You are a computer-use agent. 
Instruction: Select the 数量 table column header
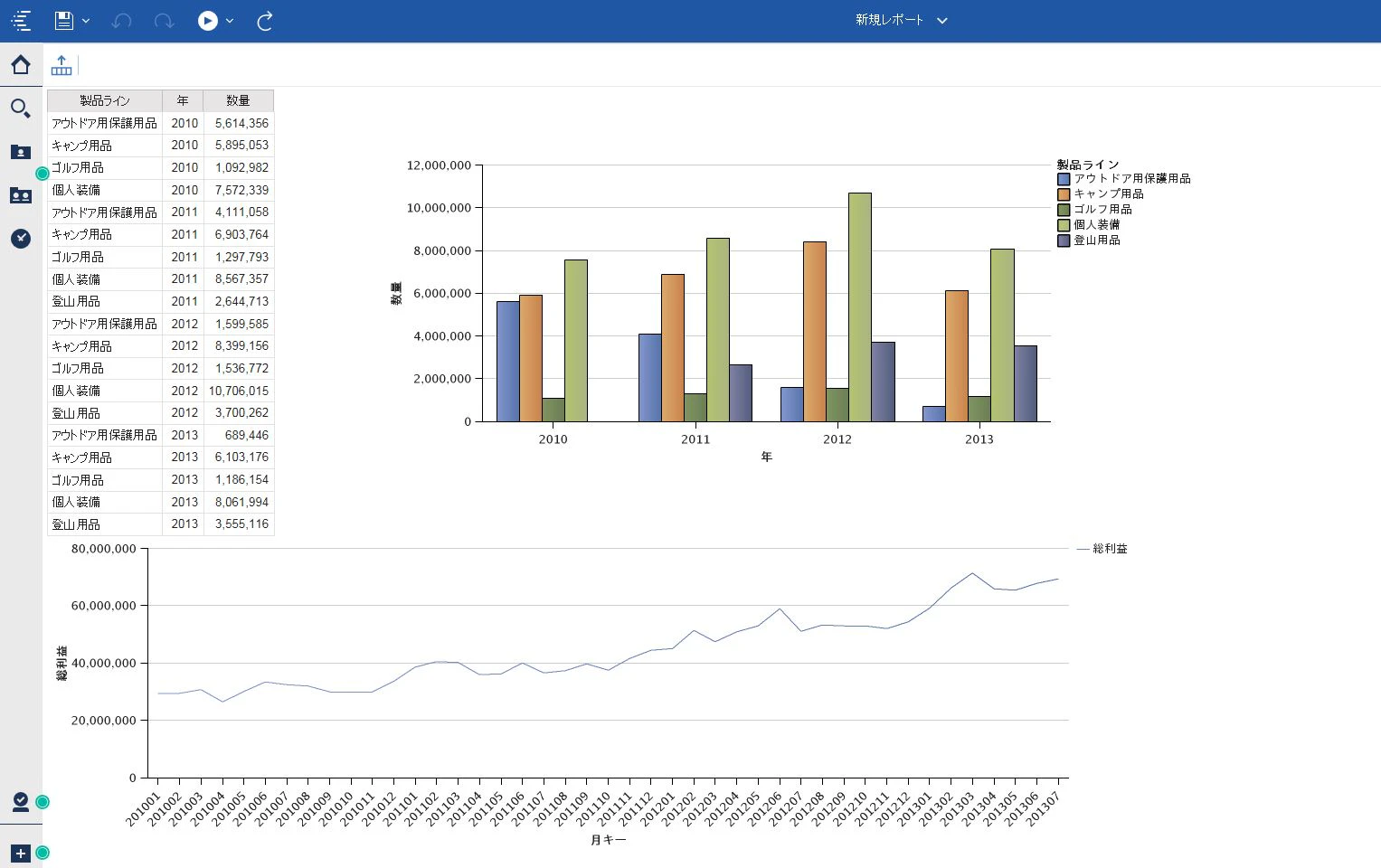pos(238,100)
